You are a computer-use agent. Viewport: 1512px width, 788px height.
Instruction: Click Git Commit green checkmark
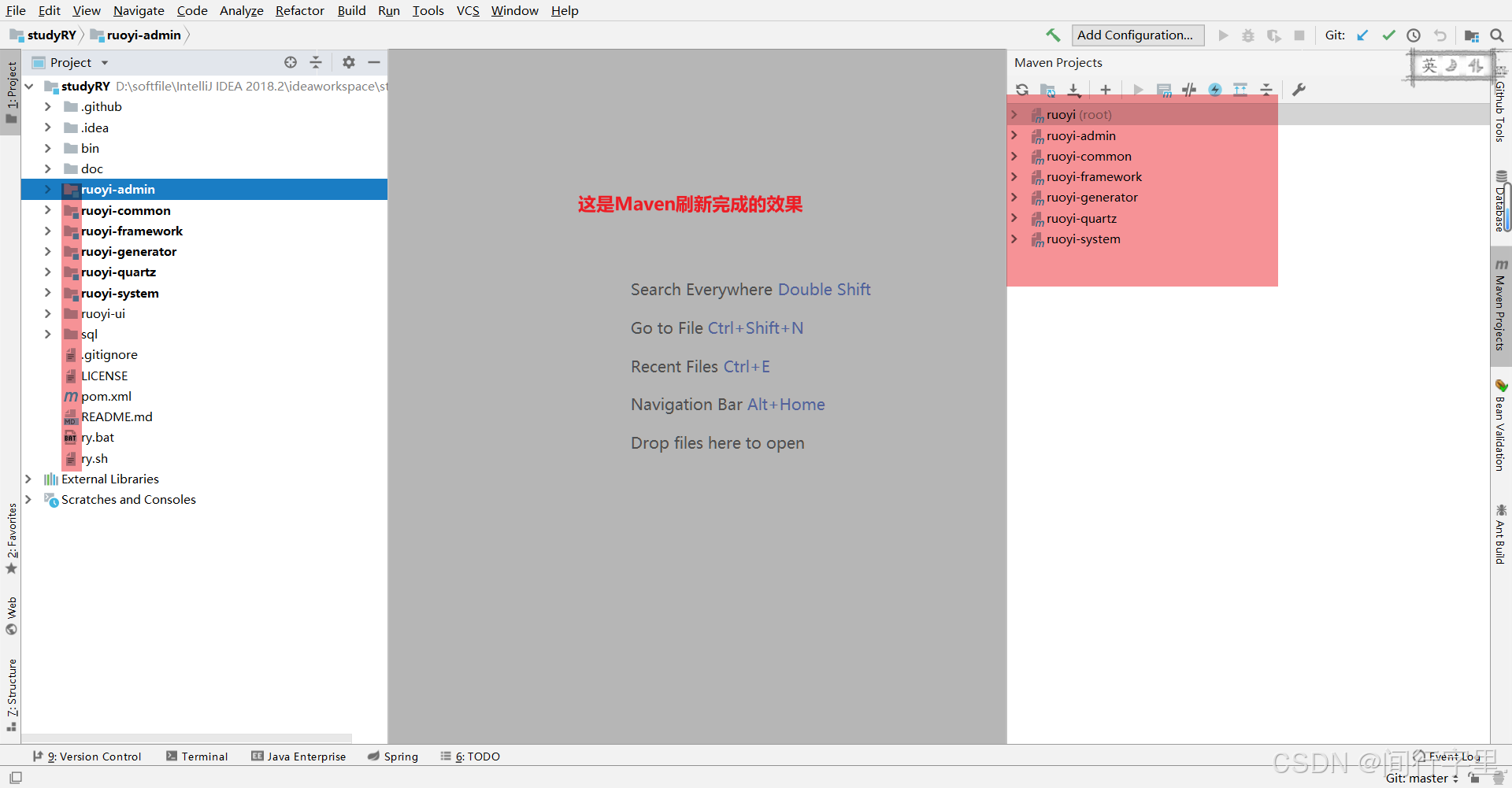tap(1388, 35)
